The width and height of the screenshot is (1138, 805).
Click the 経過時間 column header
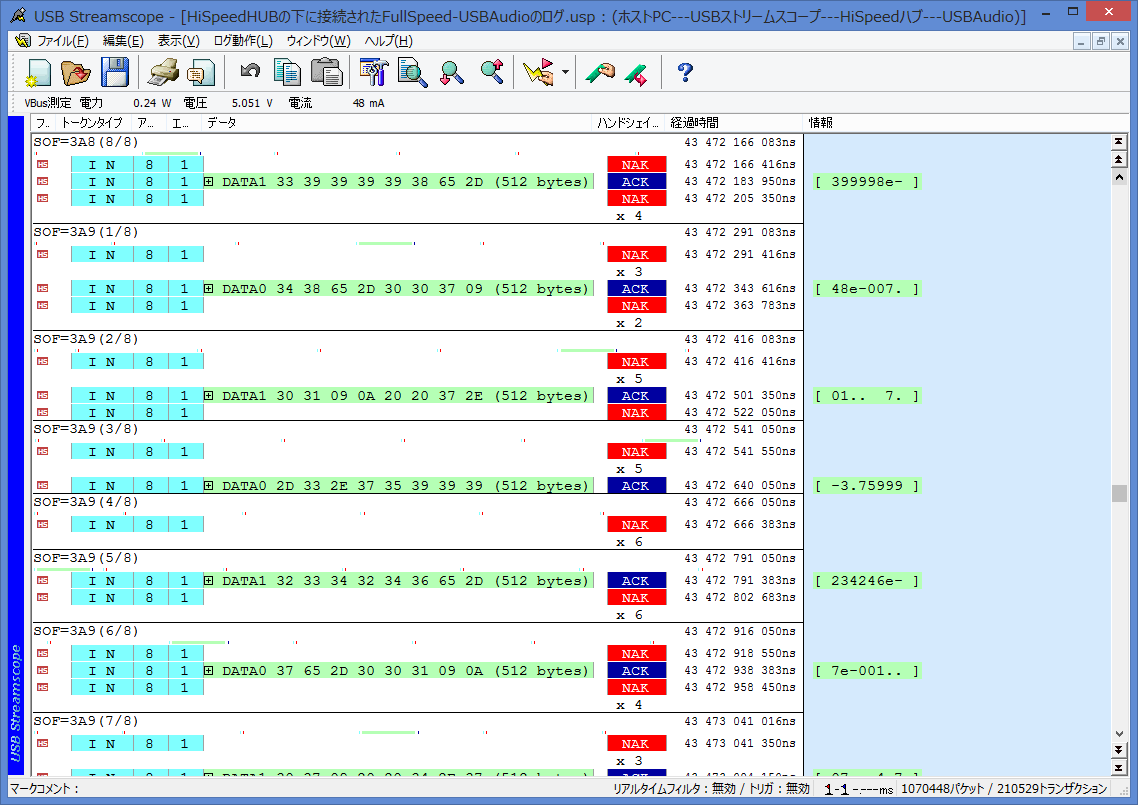tap(734, 123)
